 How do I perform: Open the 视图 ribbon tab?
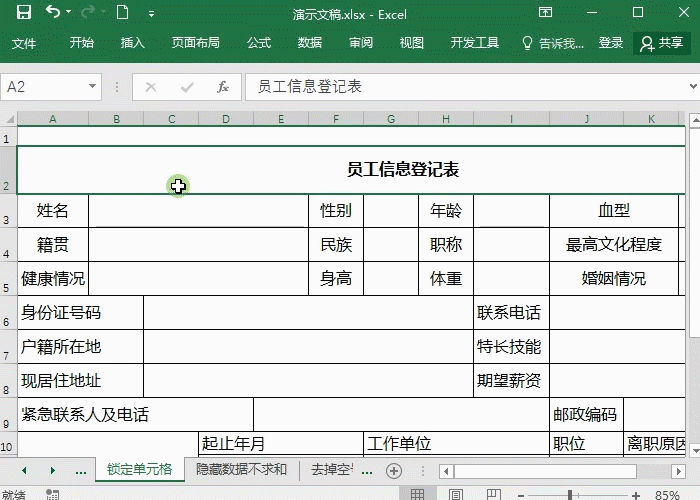click(x=412, y=43)
